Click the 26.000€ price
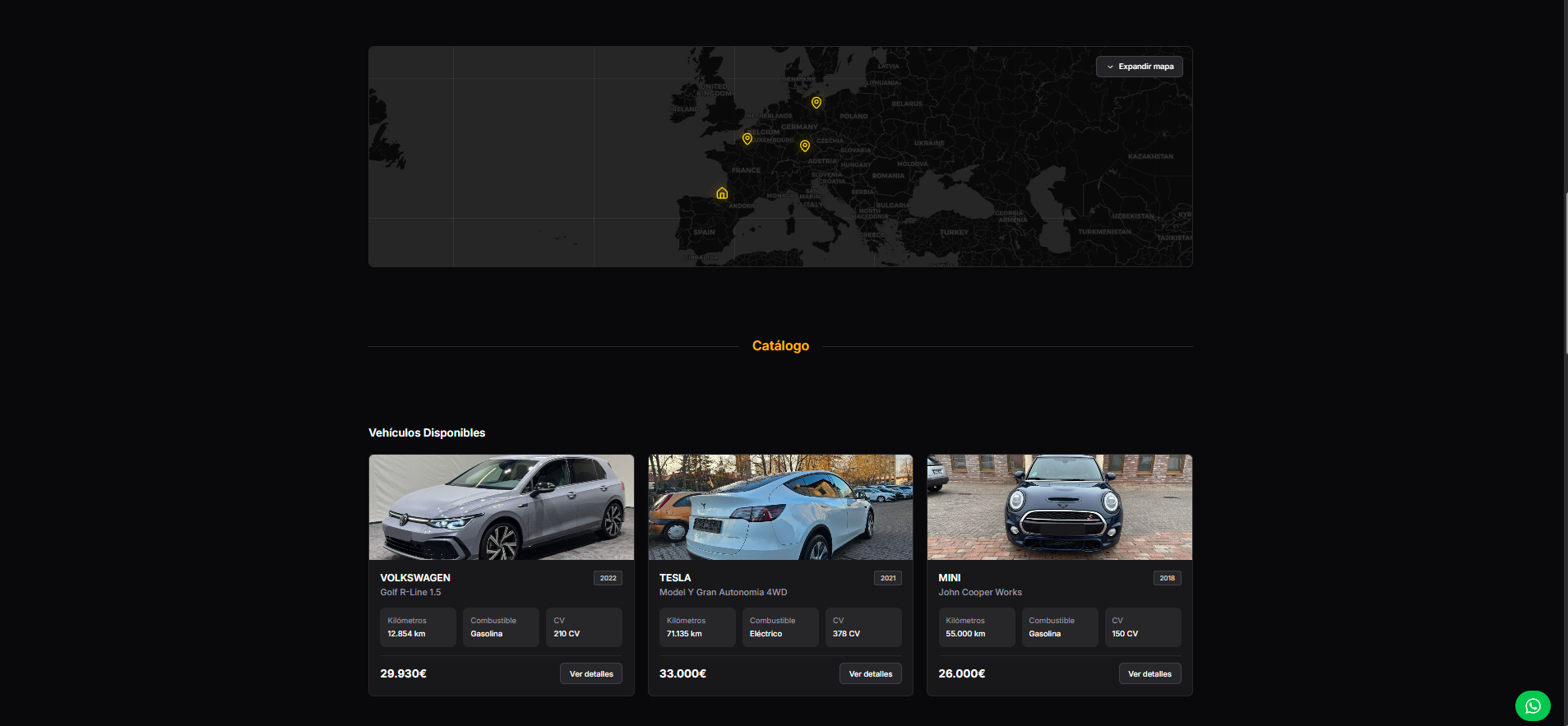 (962, 673)
